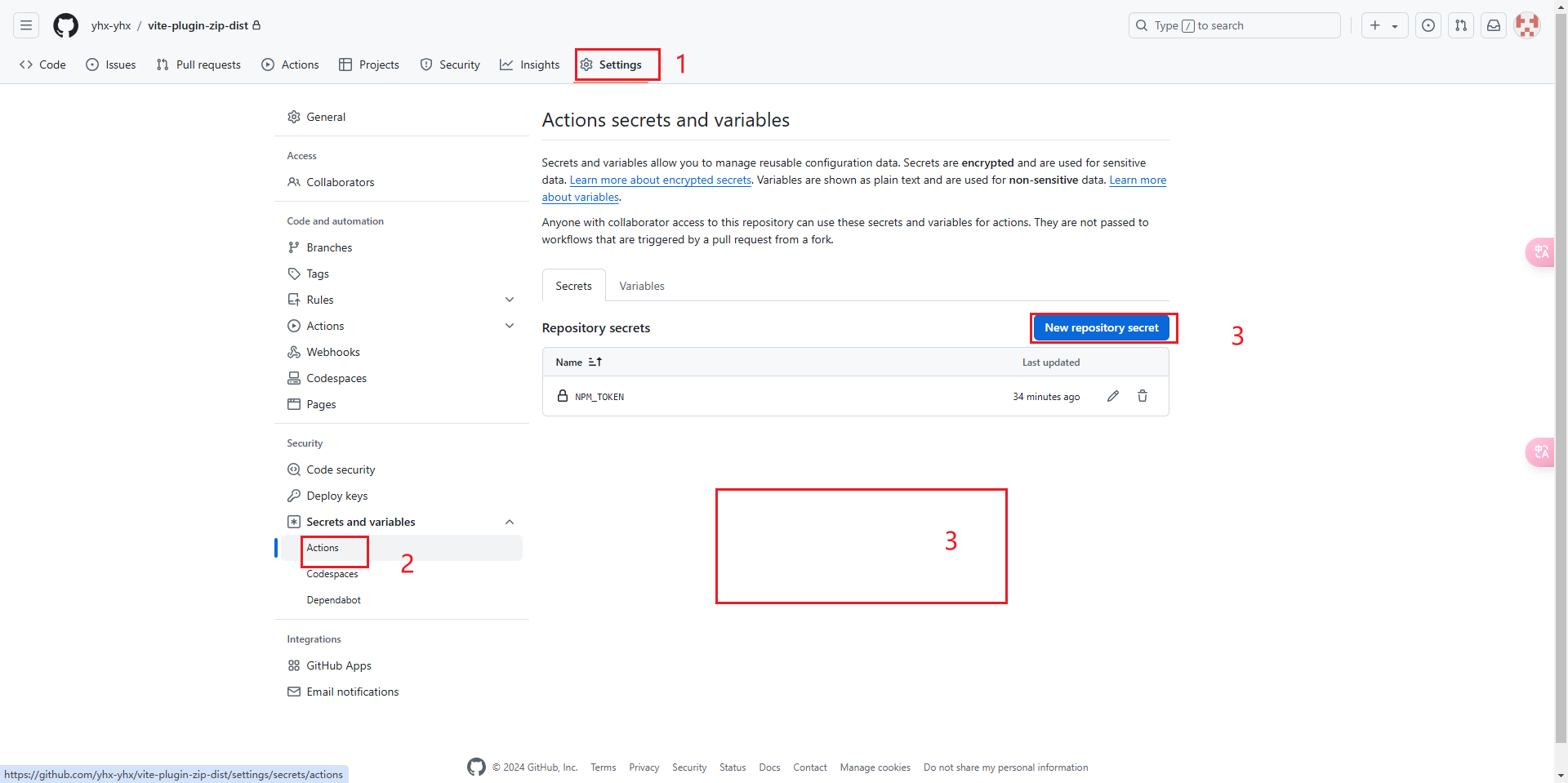Open the issues icon in top-right header

pos(1428,25)
